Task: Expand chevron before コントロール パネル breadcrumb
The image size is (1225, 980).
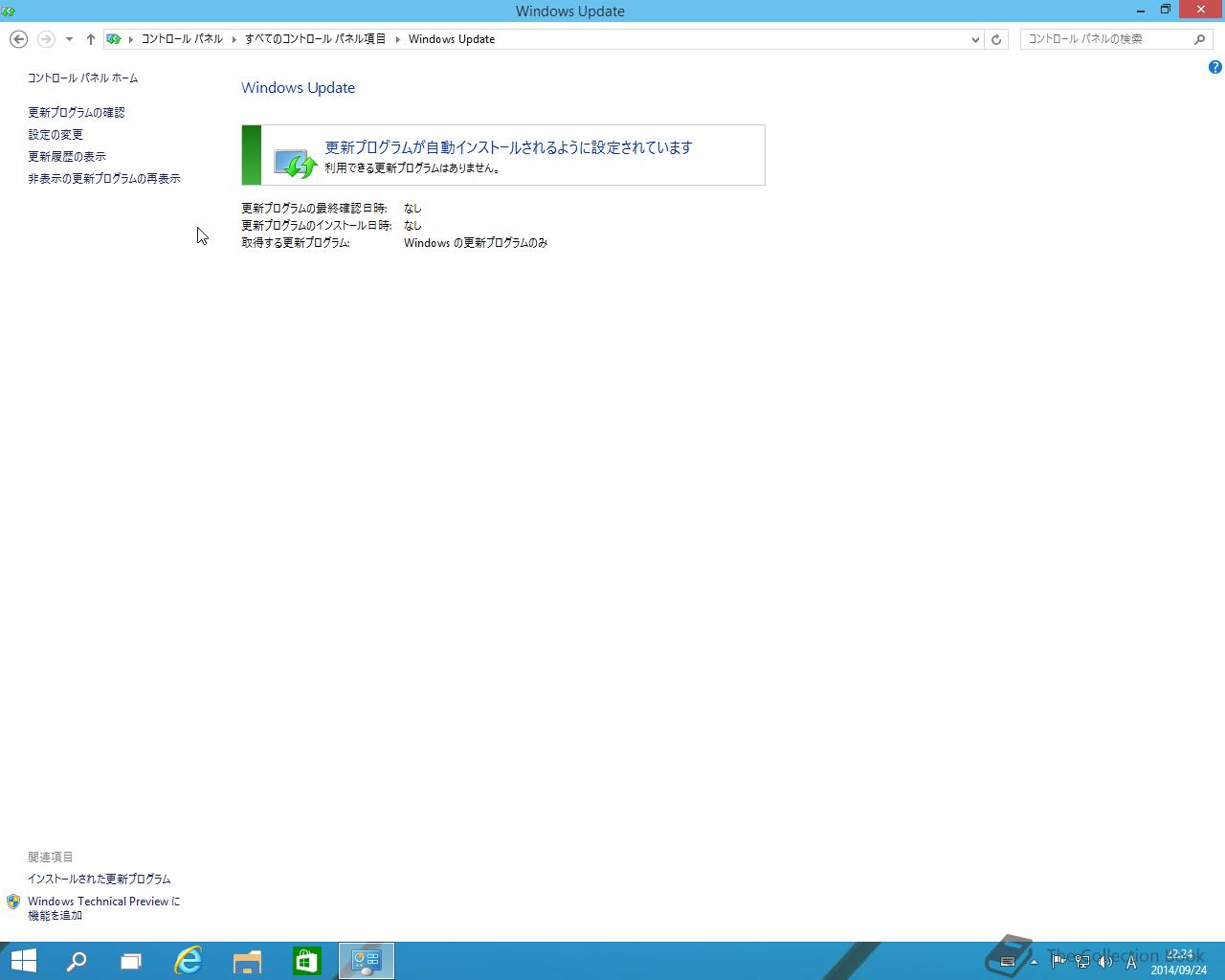Action: point(131,39)
